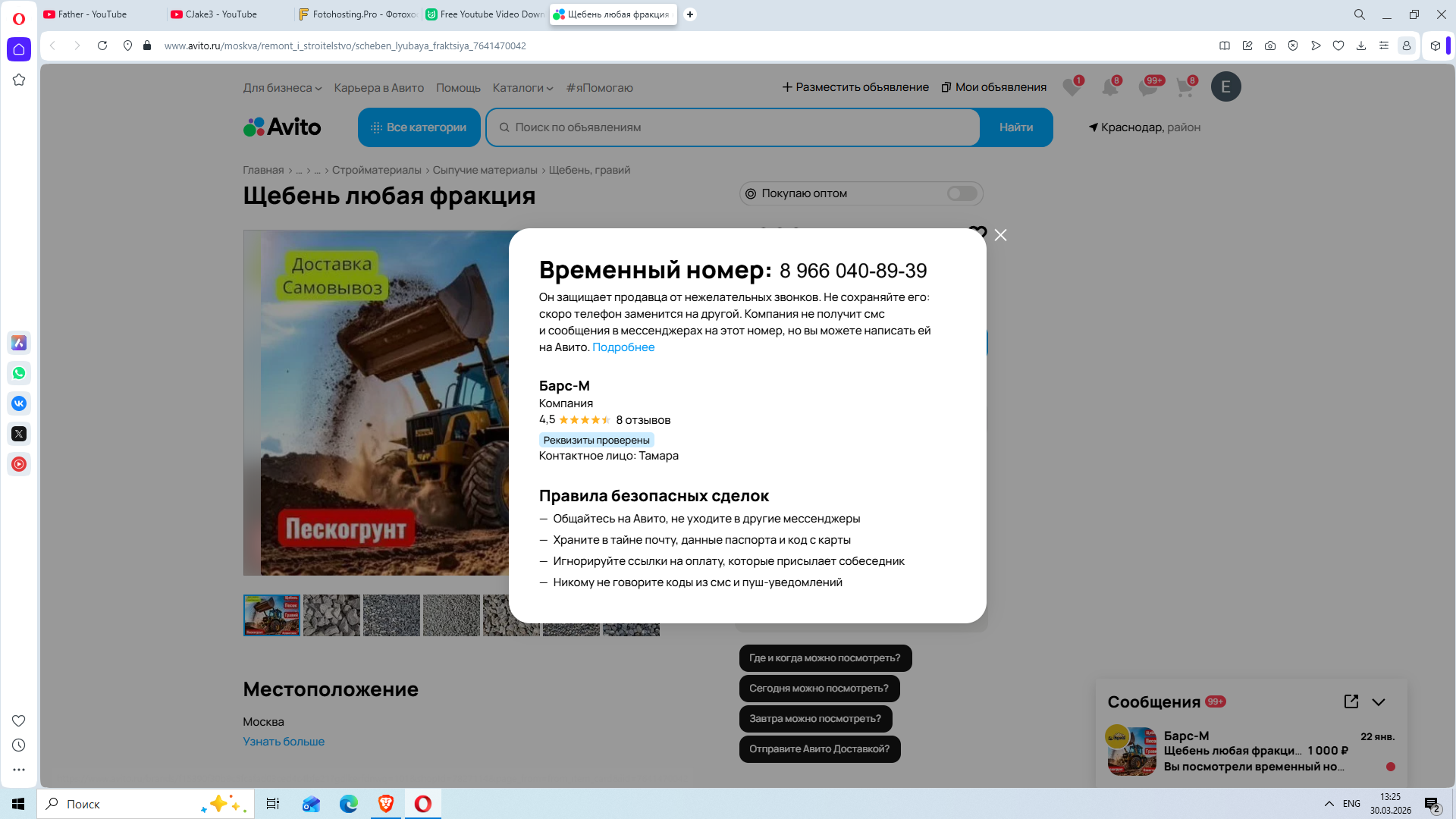
Task: Expand the 'Для бизнеса' dropdown menu
Action: pyautogui.click(x=282, y=88)
